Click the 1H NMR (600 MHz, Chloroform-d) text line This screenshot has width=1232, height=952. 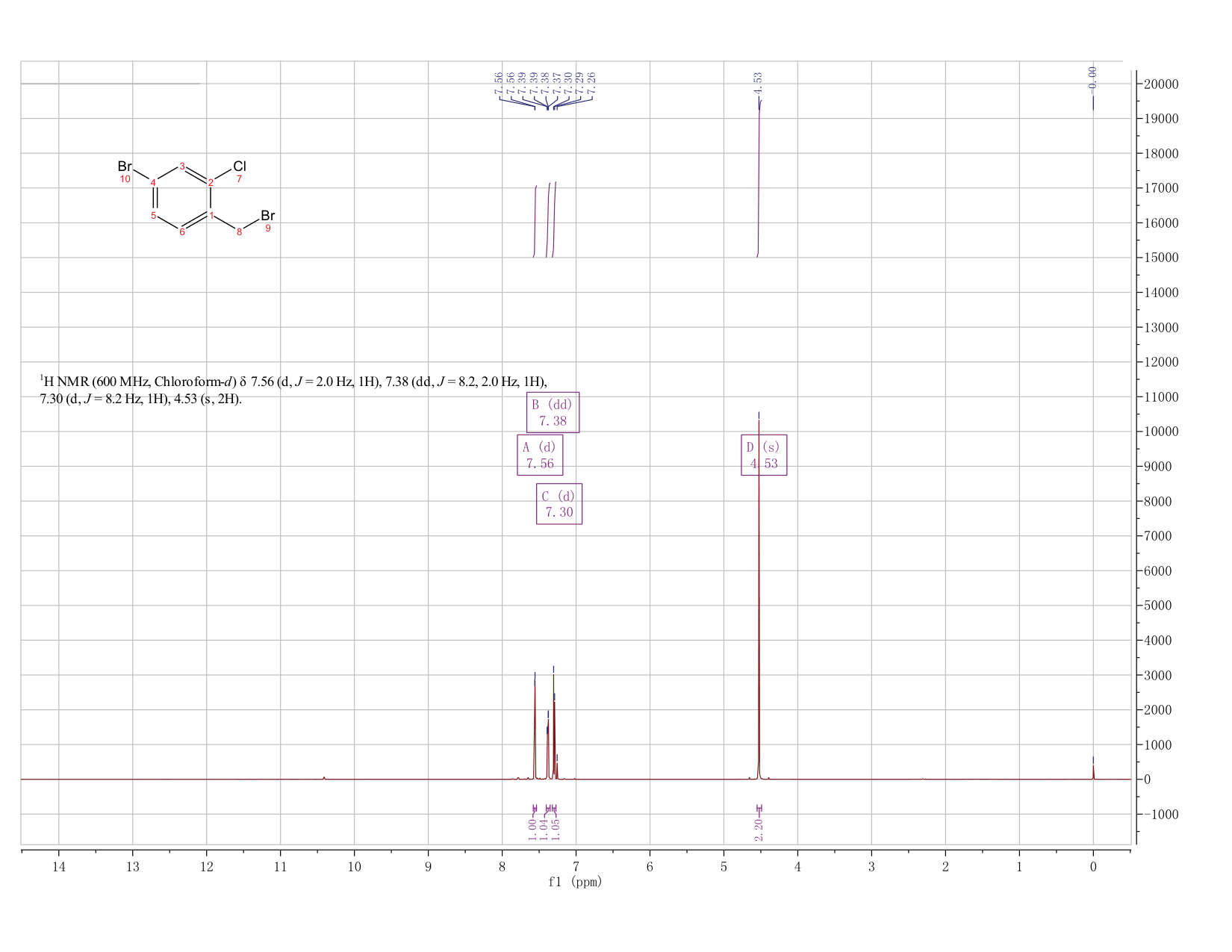(293, 382)
